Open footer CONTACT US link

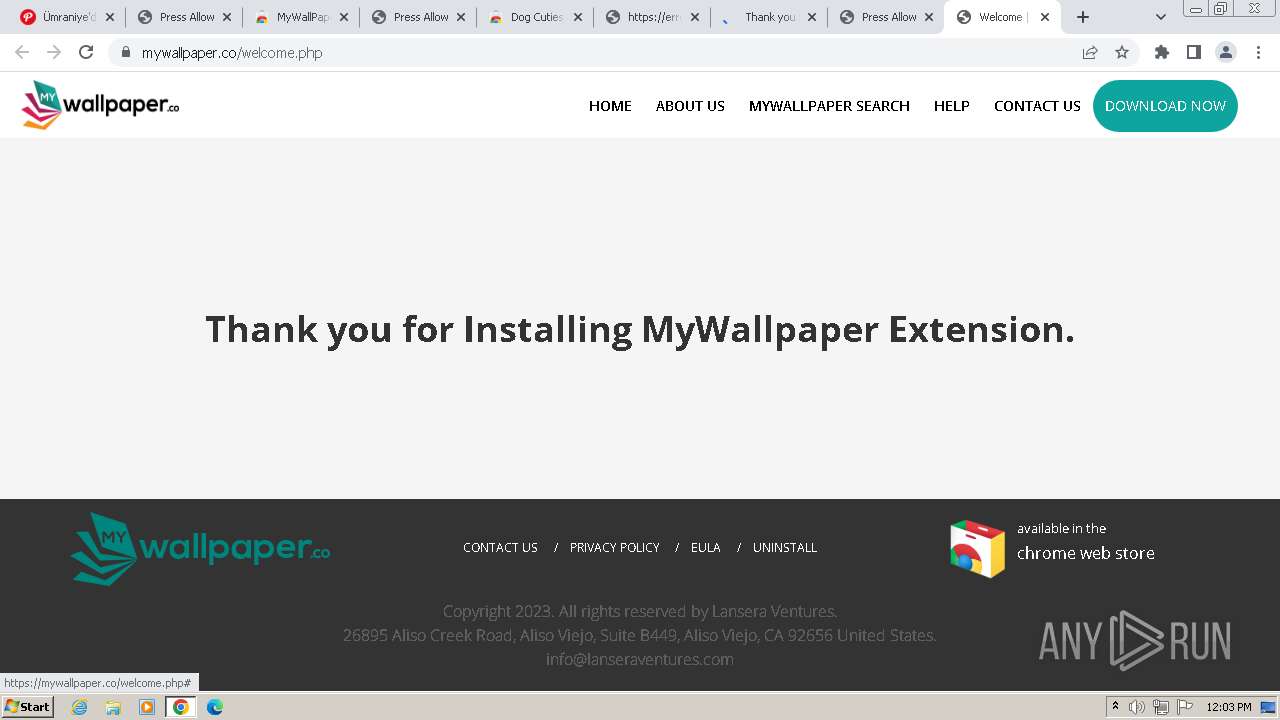click(500, 548)
